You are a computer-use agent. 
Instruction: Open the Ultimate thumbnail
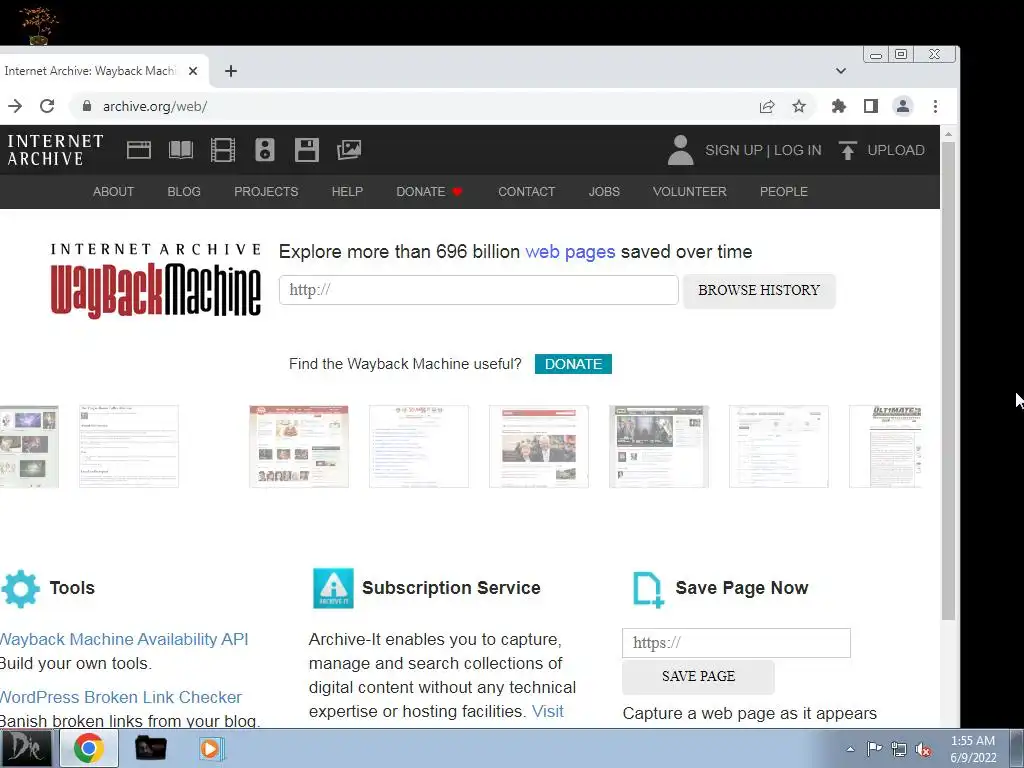coord(885,446)
